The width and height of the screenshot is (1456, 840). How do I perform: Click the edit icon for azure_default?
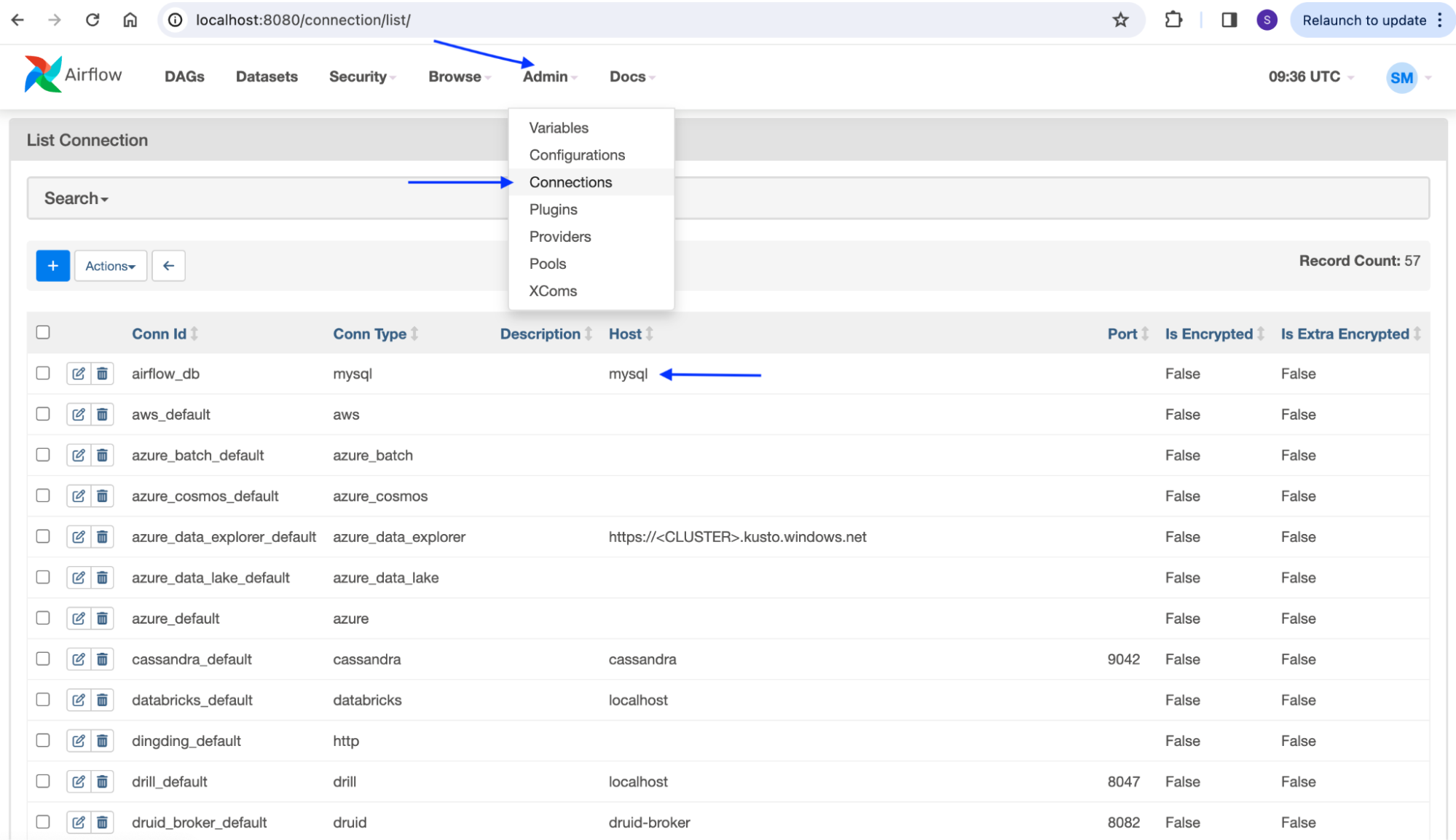click(x=79, y=618)
